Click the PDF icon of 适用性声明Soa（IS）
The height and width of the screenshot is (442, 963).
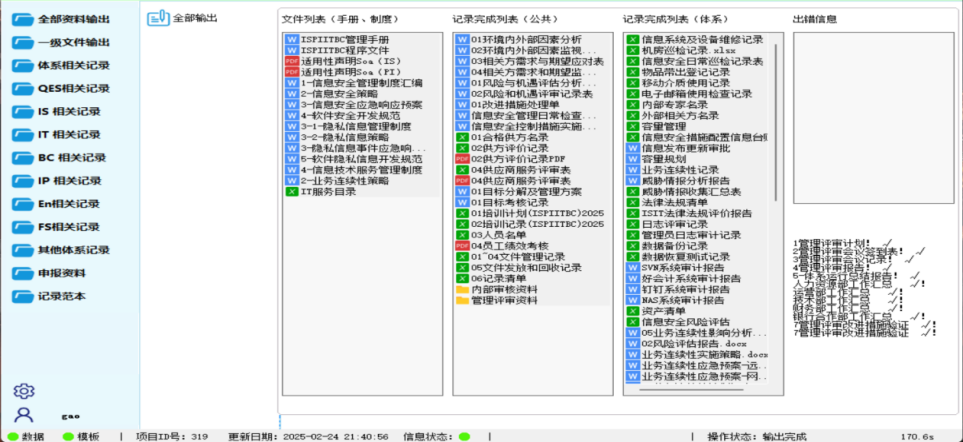pyautogui.click(x=291, y=61)
